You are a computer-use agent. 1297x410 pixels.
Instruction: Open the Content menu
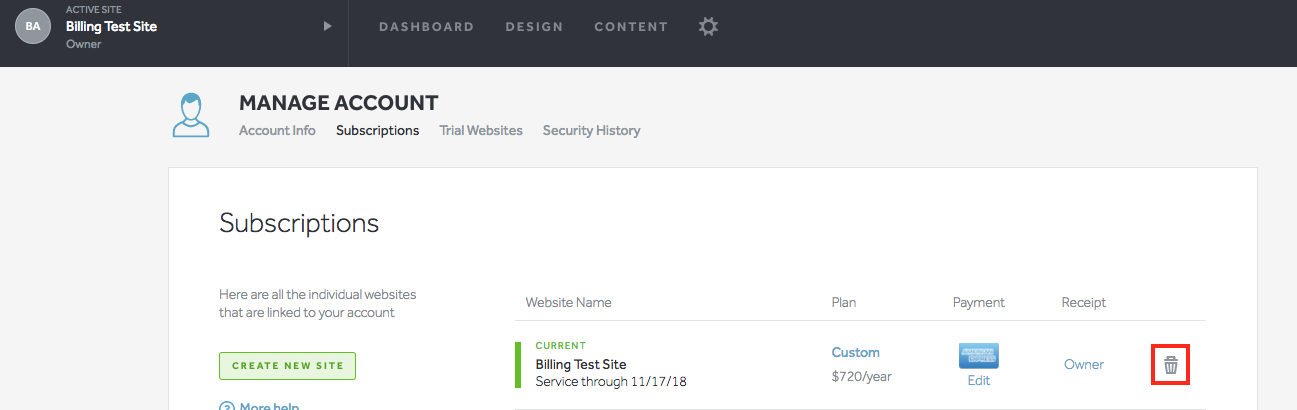(631, 27)
